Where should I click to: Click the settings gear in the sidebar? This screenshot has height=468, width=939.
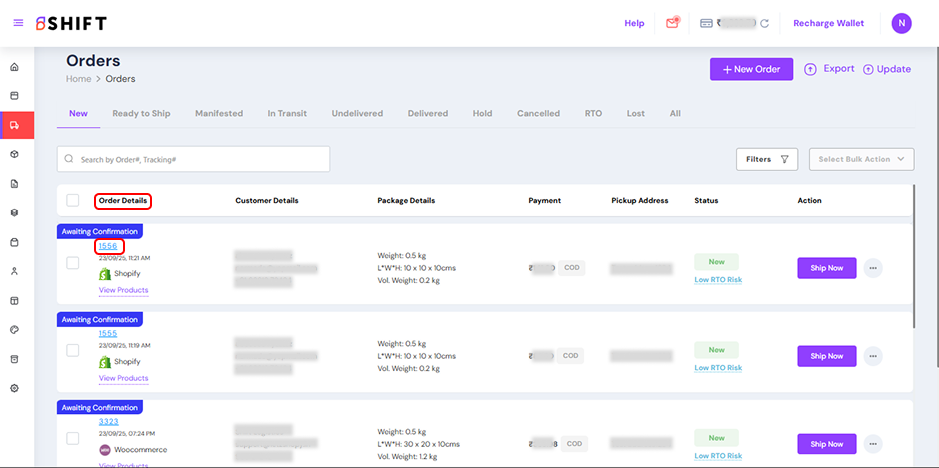click(x=14, y=388)
